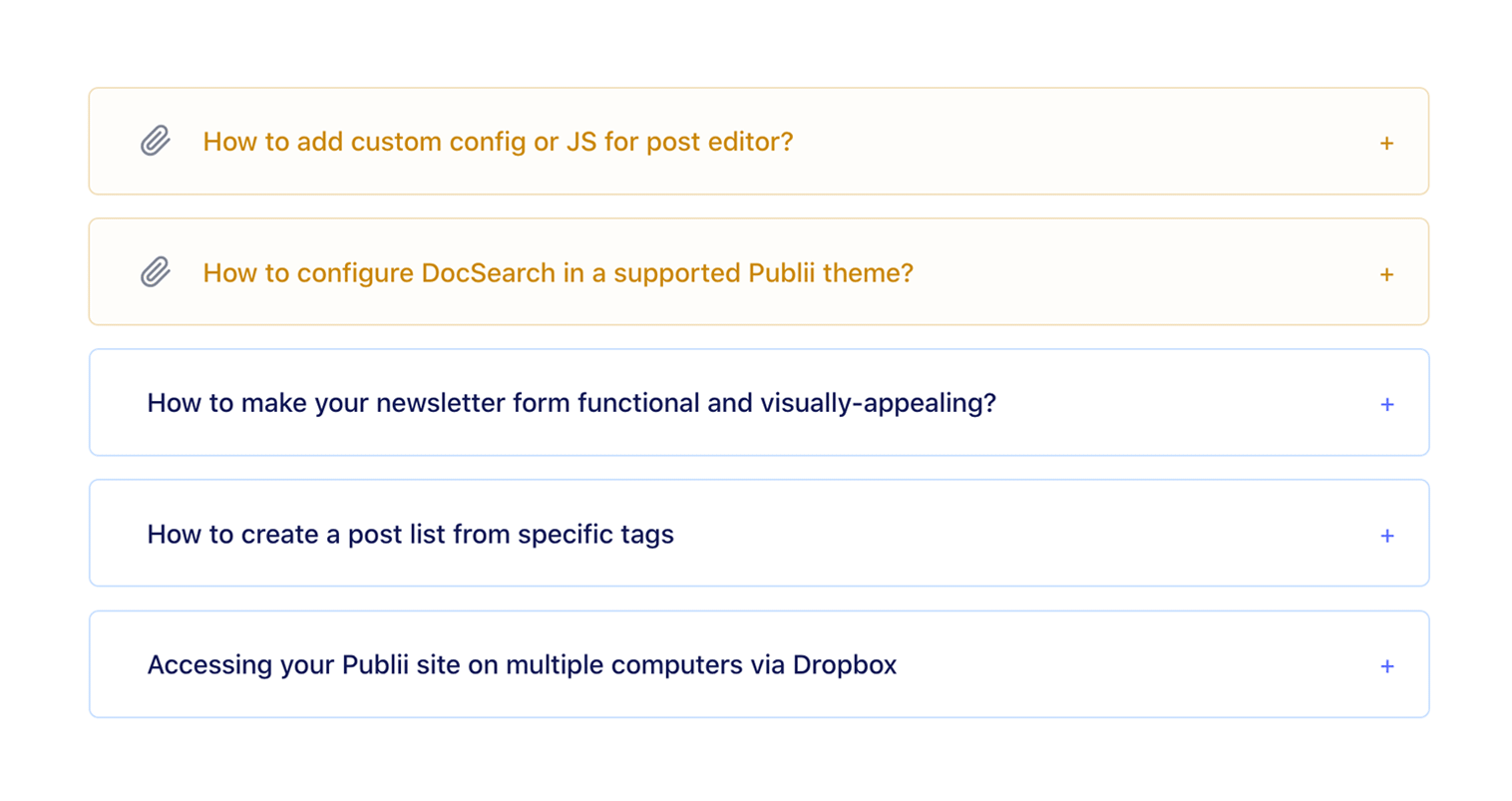Screen dimensions: 1512x801
Task: Hit the plus icon on the newsletter form row
Action: tap(1386, 405)
